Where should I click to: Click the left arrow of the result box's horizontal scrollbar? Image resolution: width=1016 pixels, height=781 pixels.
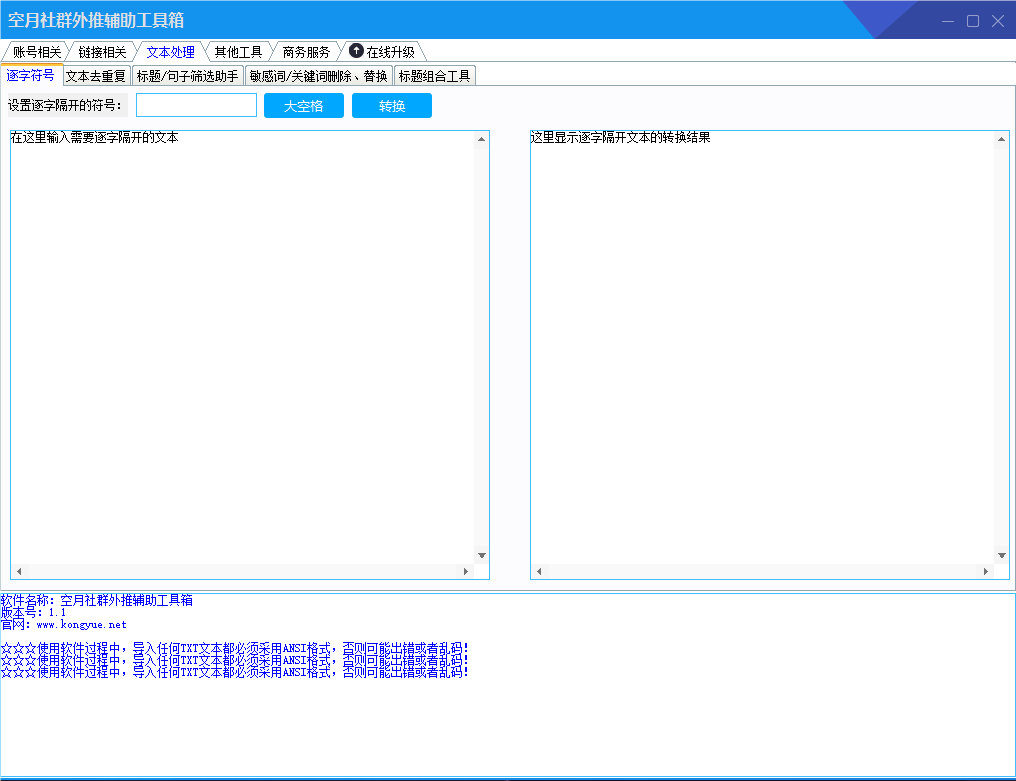coord(539,572)
